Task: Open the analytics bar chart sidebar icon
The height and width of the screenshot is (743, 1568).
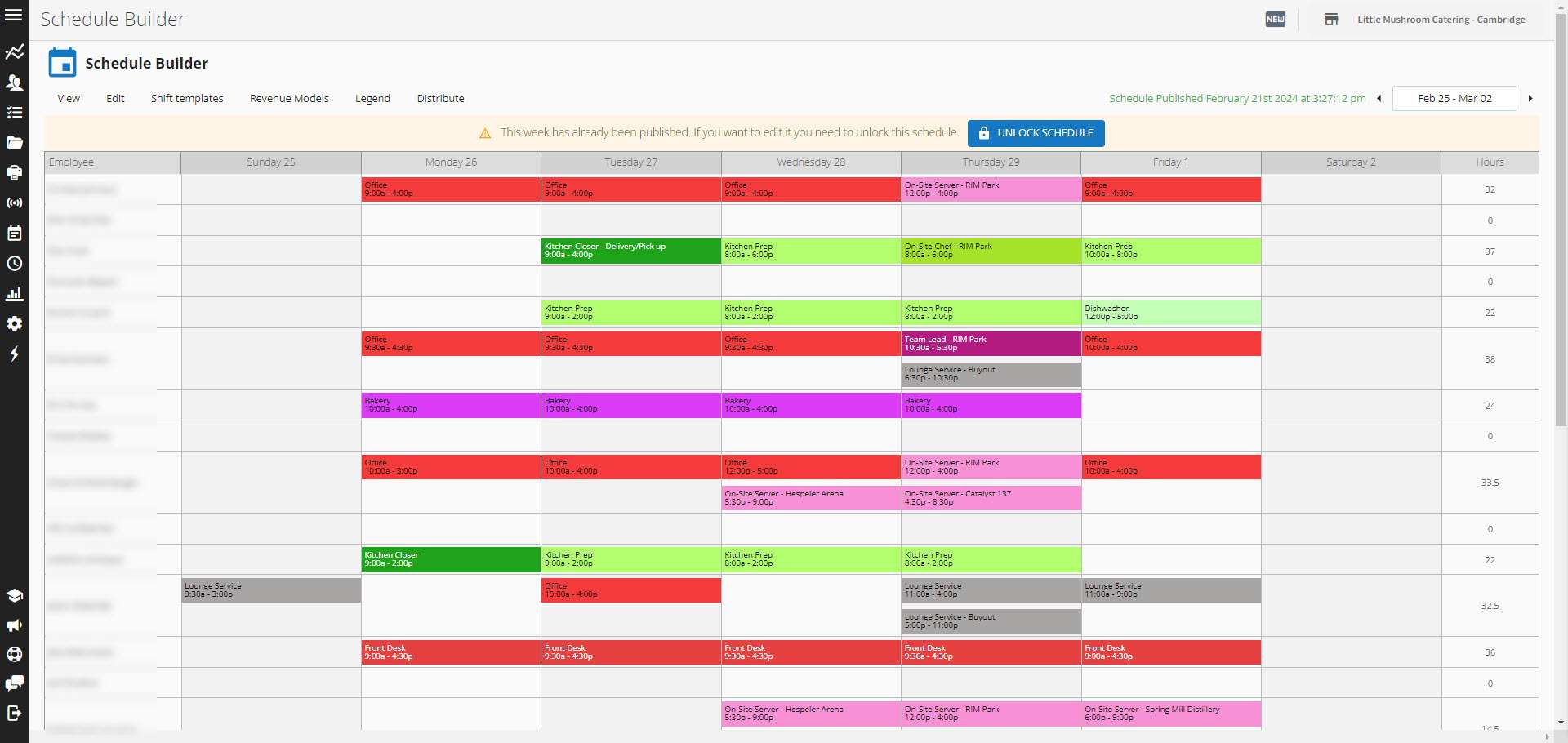Action: [x=15, y=294]
